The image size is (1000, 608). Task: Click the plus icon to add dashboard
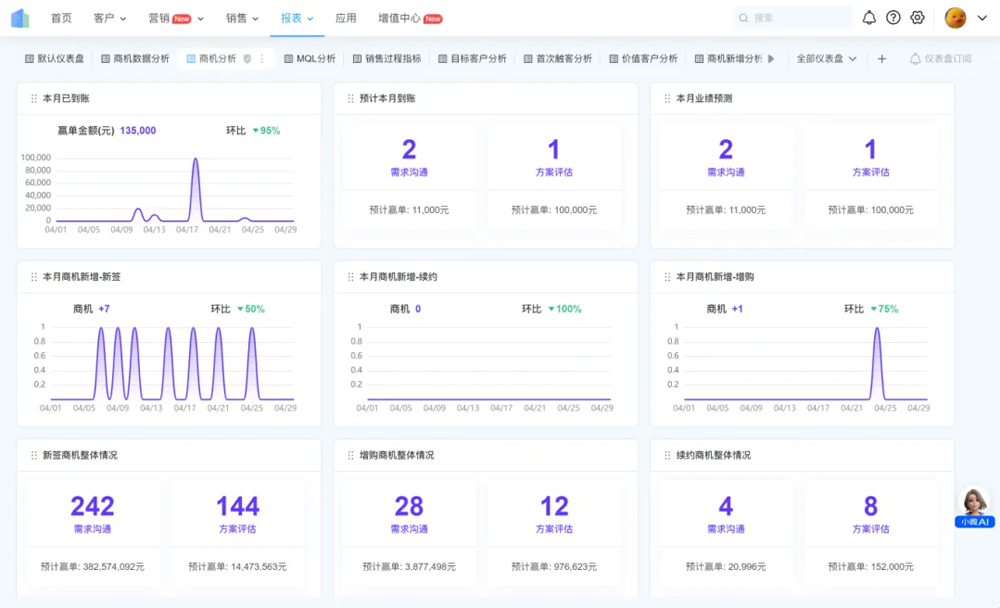coord(881,59)
